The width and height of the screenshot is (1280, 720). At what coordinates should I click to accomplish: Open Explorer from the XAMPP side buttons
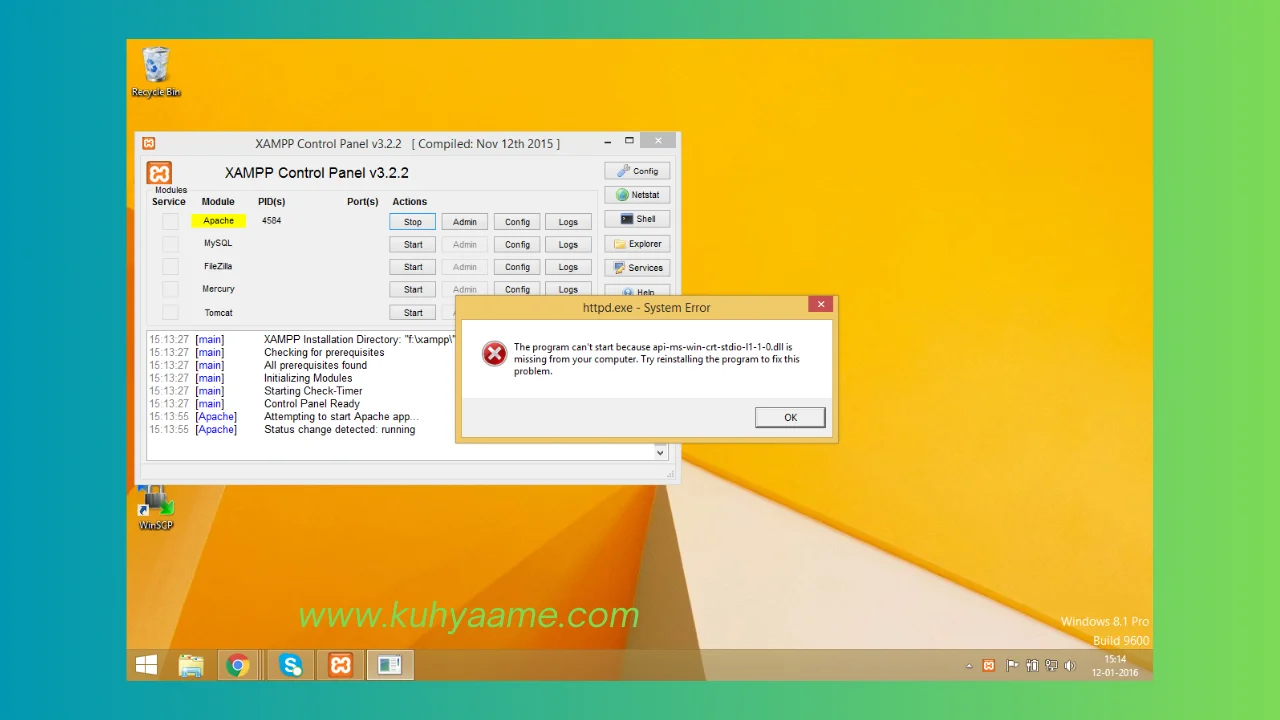click(x=637, y=244)
